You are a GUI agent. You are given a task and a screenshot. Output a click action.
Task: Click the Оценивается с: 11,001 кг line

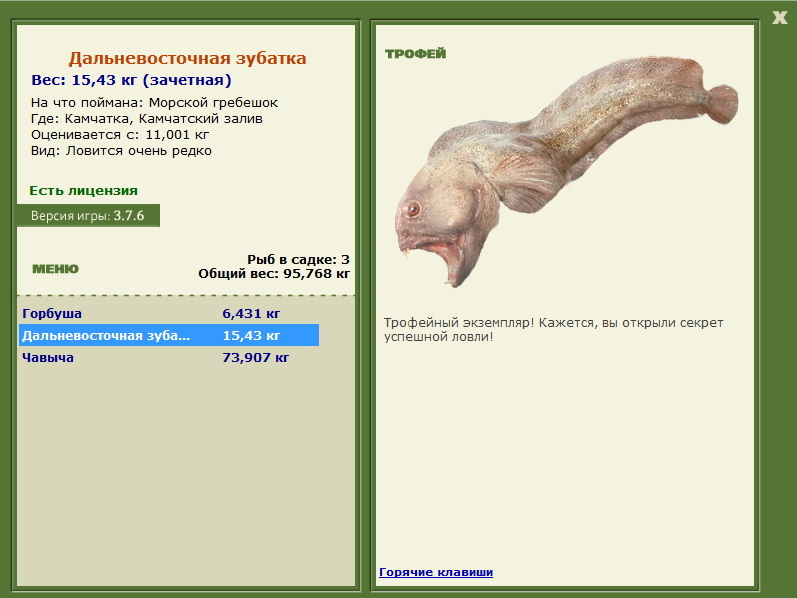pos(120,135)
